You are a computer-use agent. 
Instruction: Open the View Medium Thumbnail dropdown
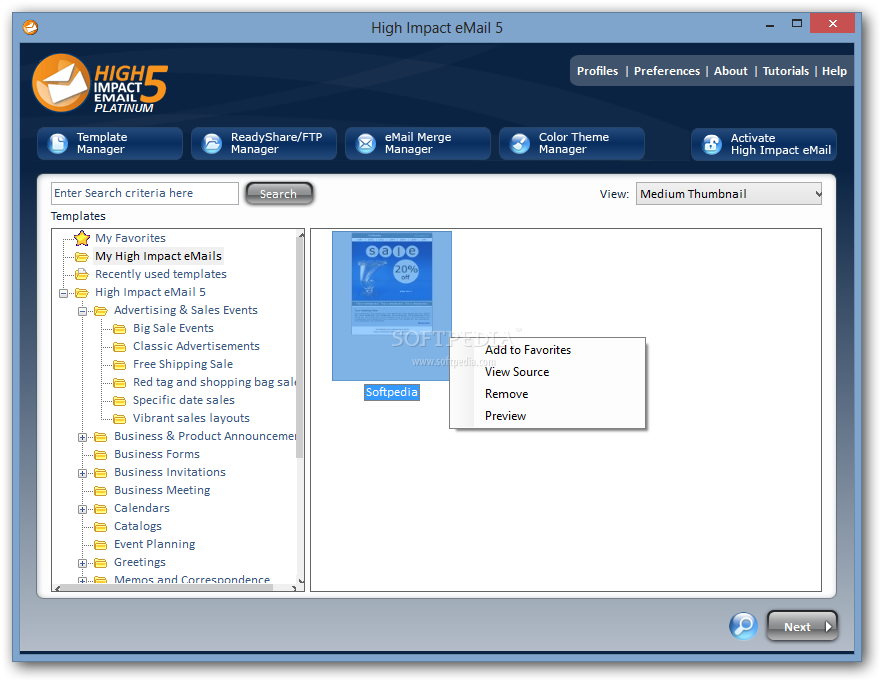(728, 194)
